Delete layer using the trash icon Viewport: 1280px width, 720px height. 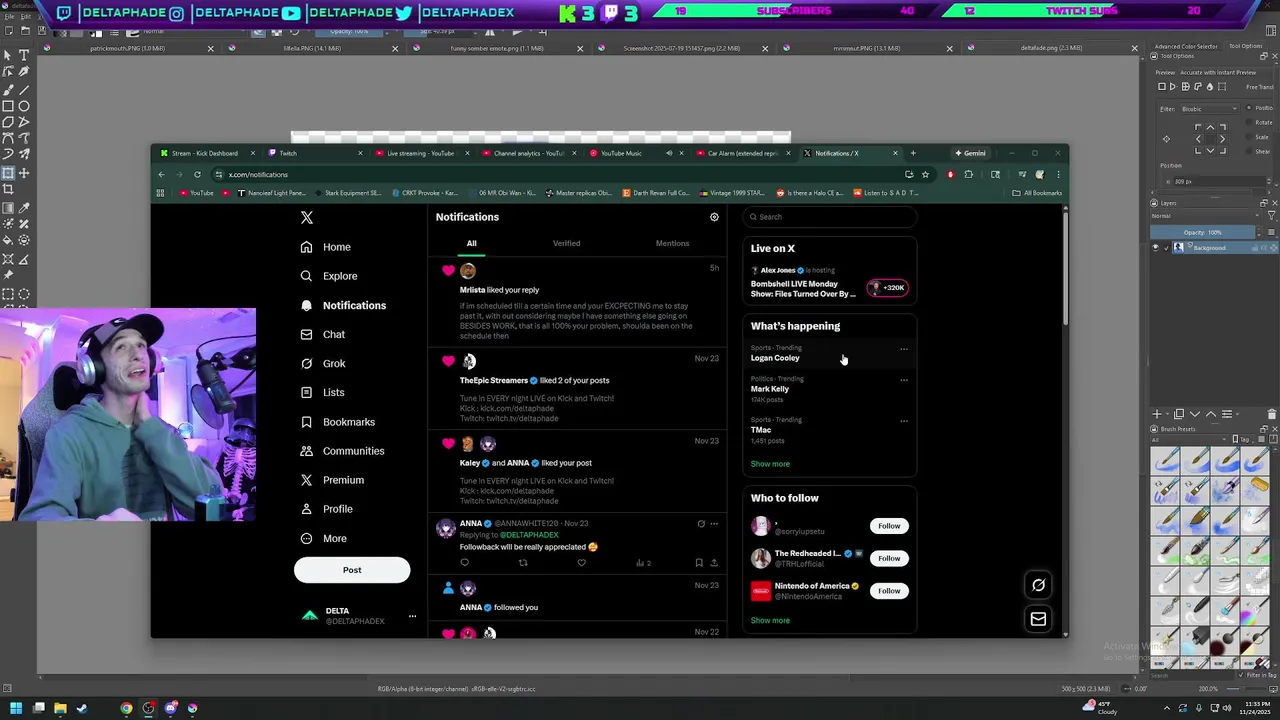point(1272,414)
